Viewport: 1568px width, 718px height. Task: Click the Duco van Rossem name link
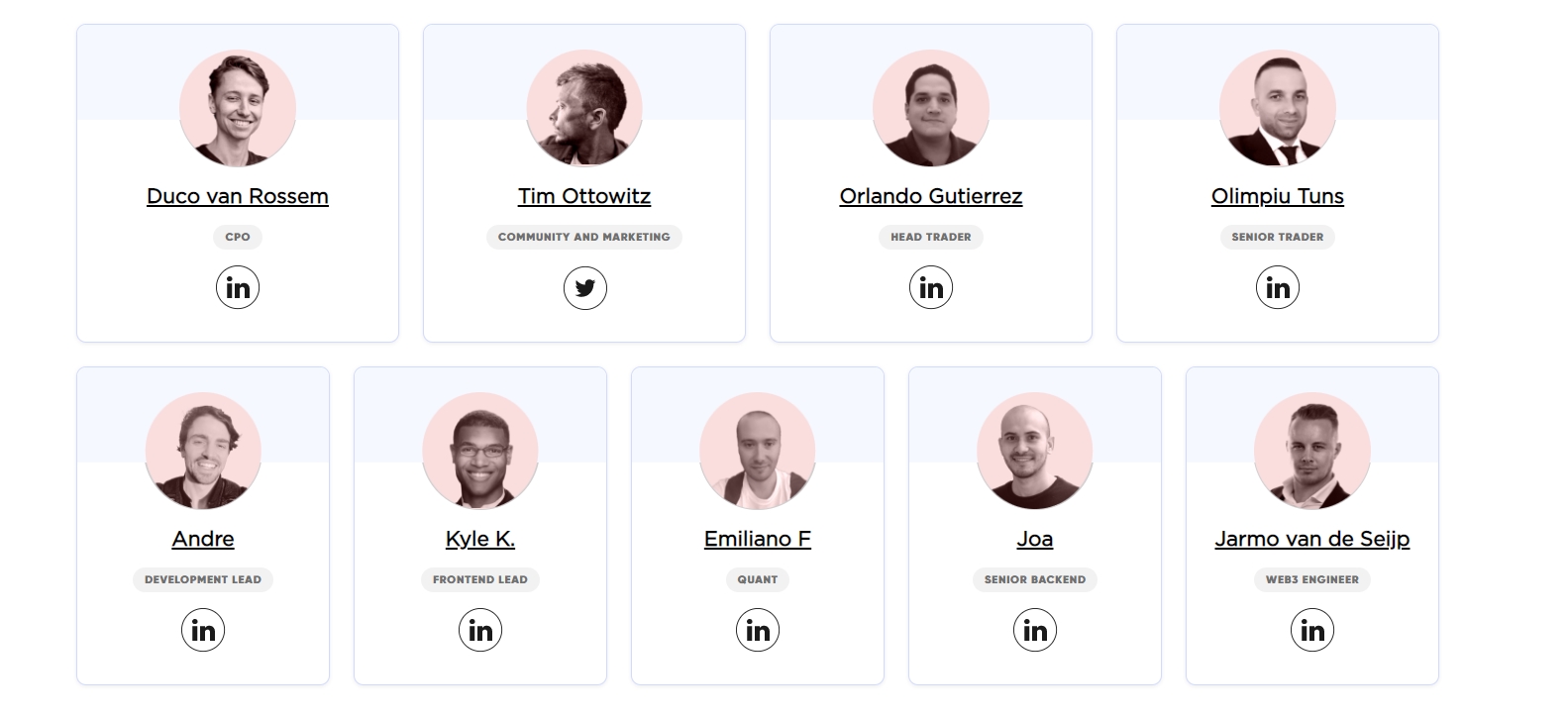pyautogui.click(x=238, y=196)
